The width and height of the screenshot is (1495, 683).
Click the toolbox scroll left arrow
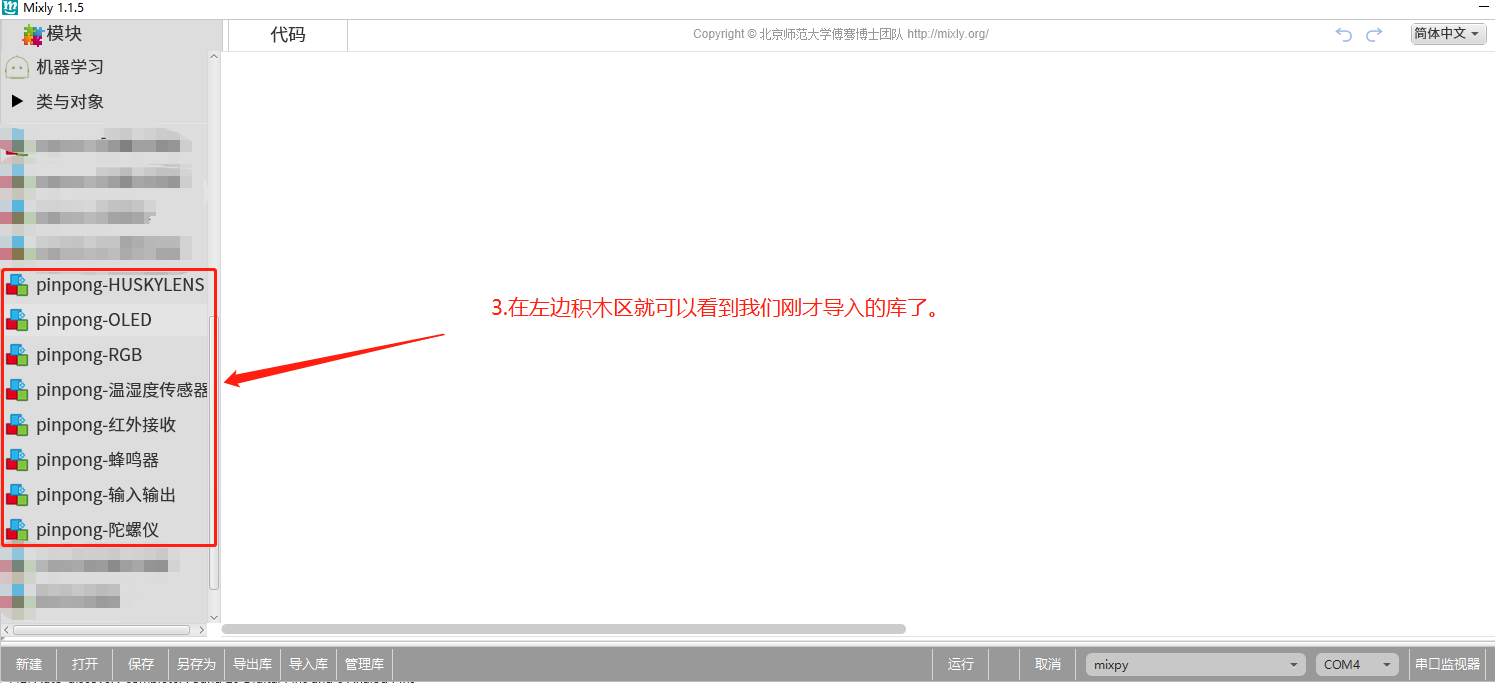click(x=5, y=630)
